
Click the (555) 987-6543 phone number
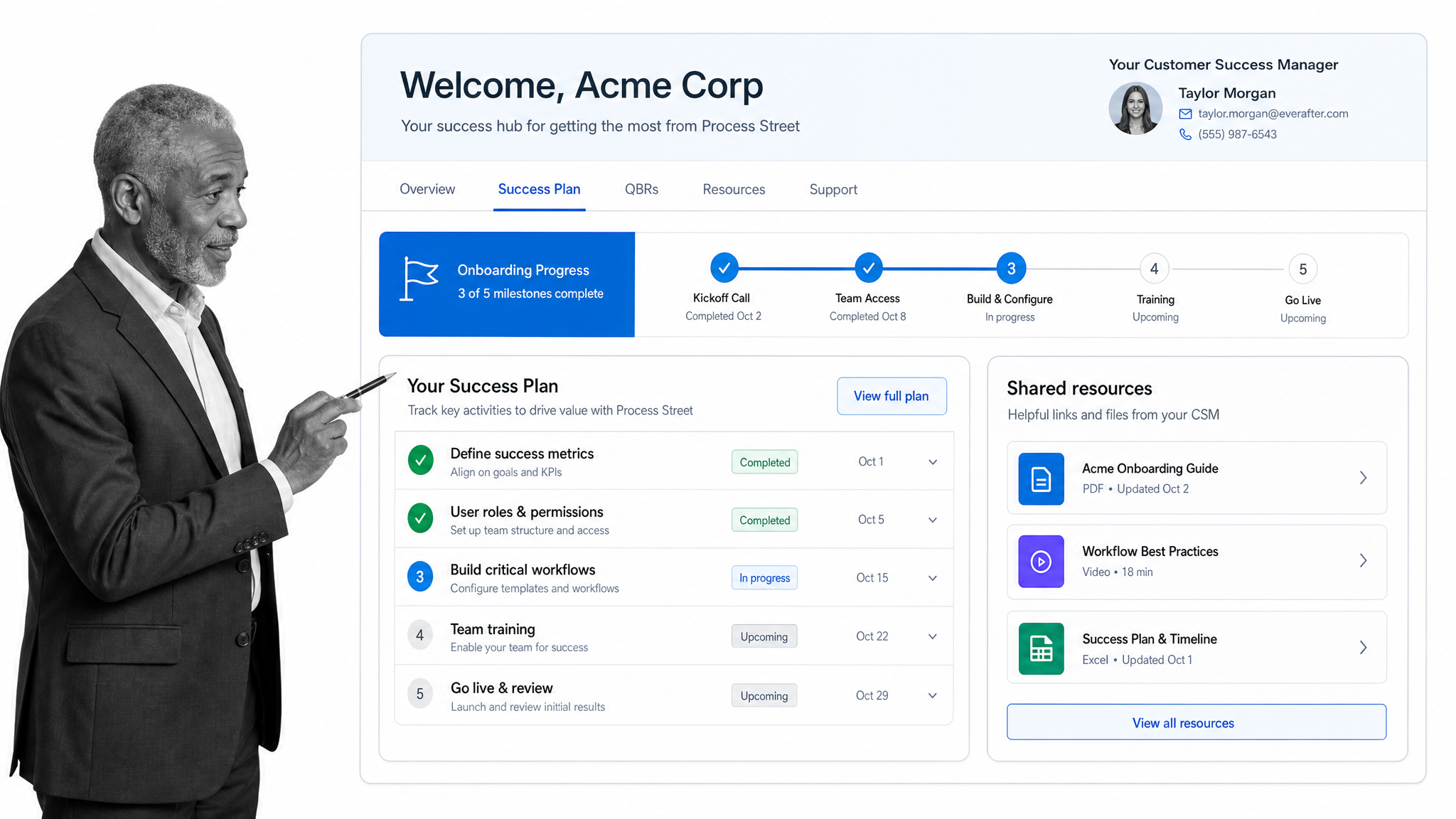tap(1237, 134)
